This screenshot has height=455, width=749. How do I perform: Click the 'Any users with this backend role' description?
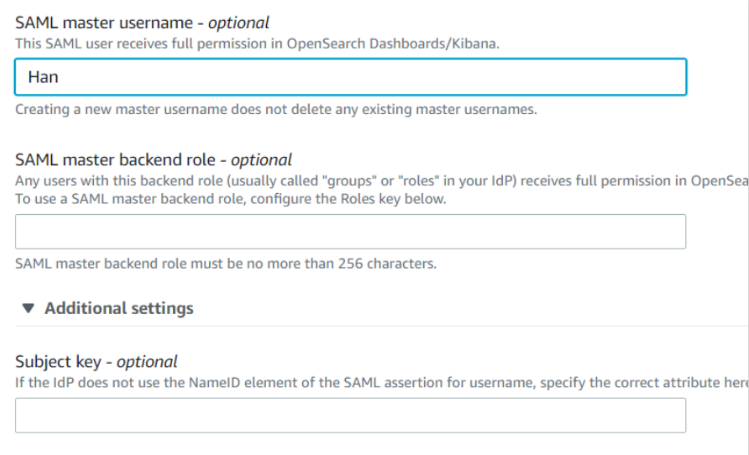(x=382, y=180)
